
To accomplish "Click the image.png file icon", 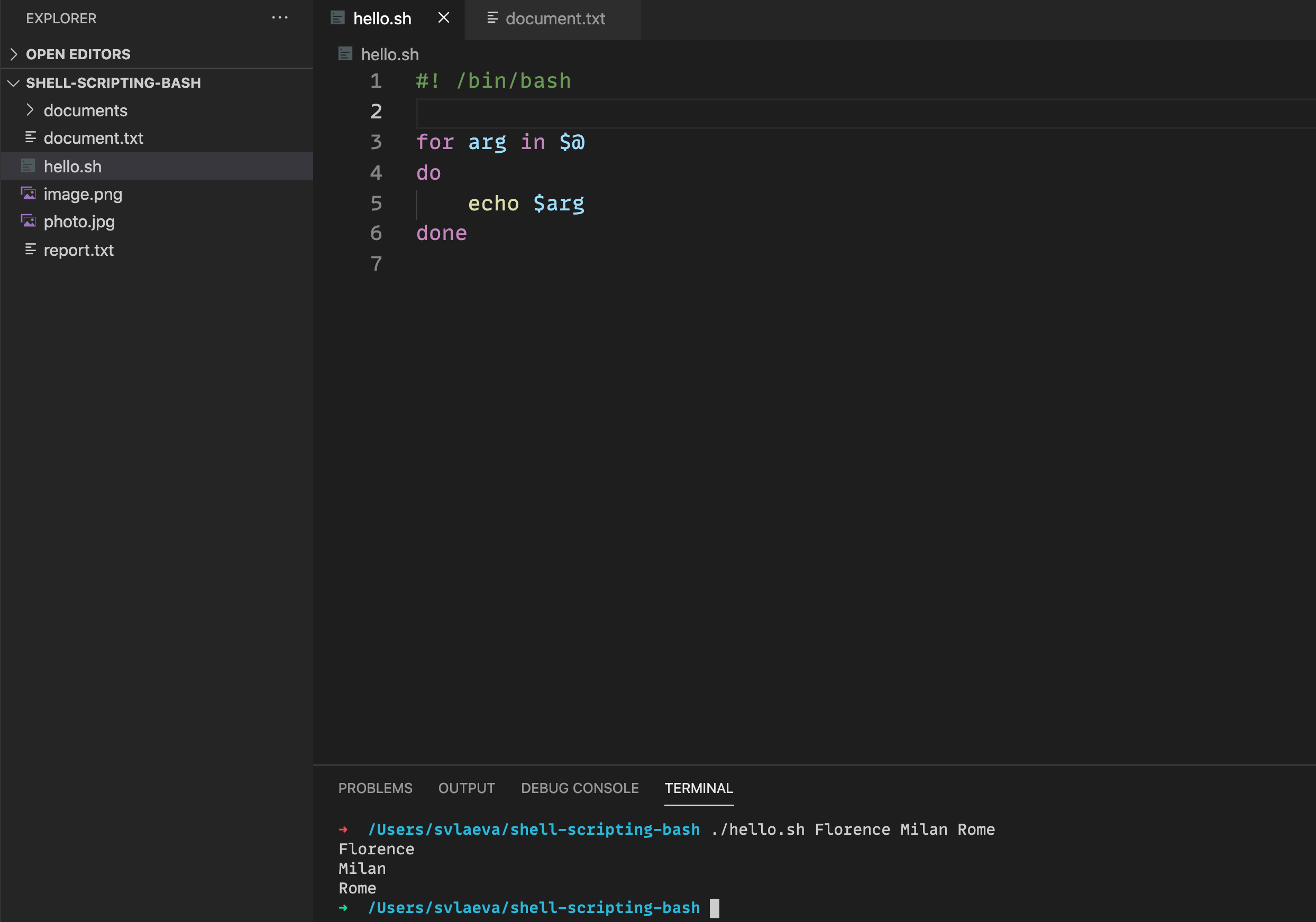I will tap(29, 193).
